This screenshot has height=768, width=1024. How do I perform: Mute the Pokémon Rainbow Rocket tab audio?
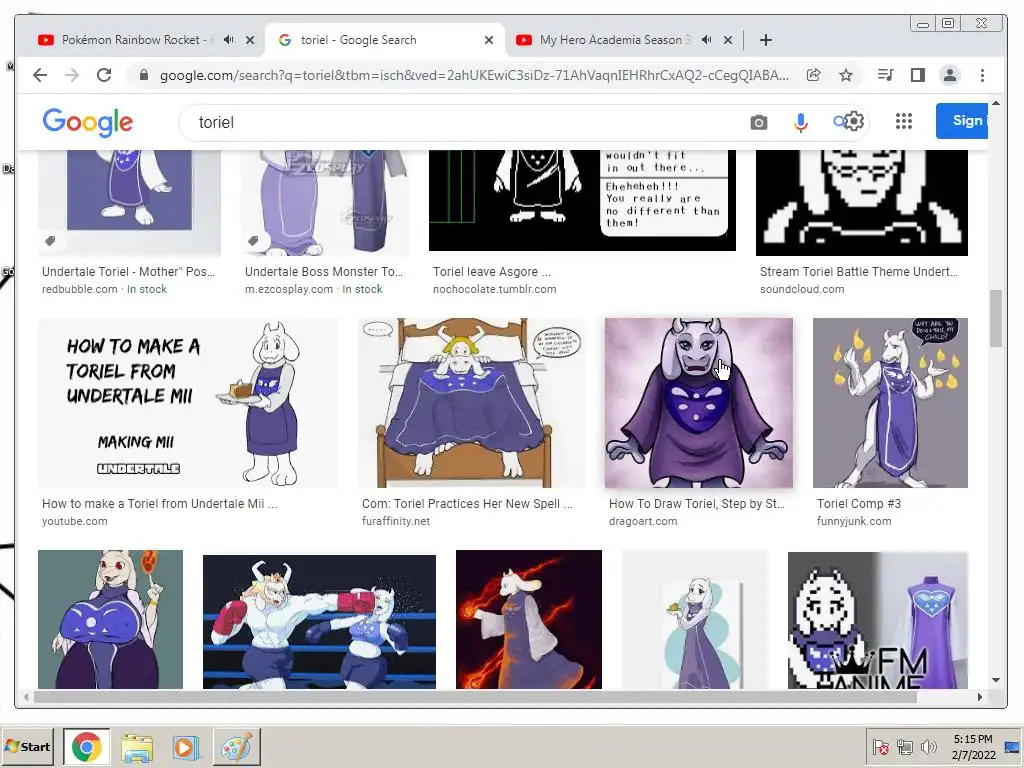coord(229,40)
